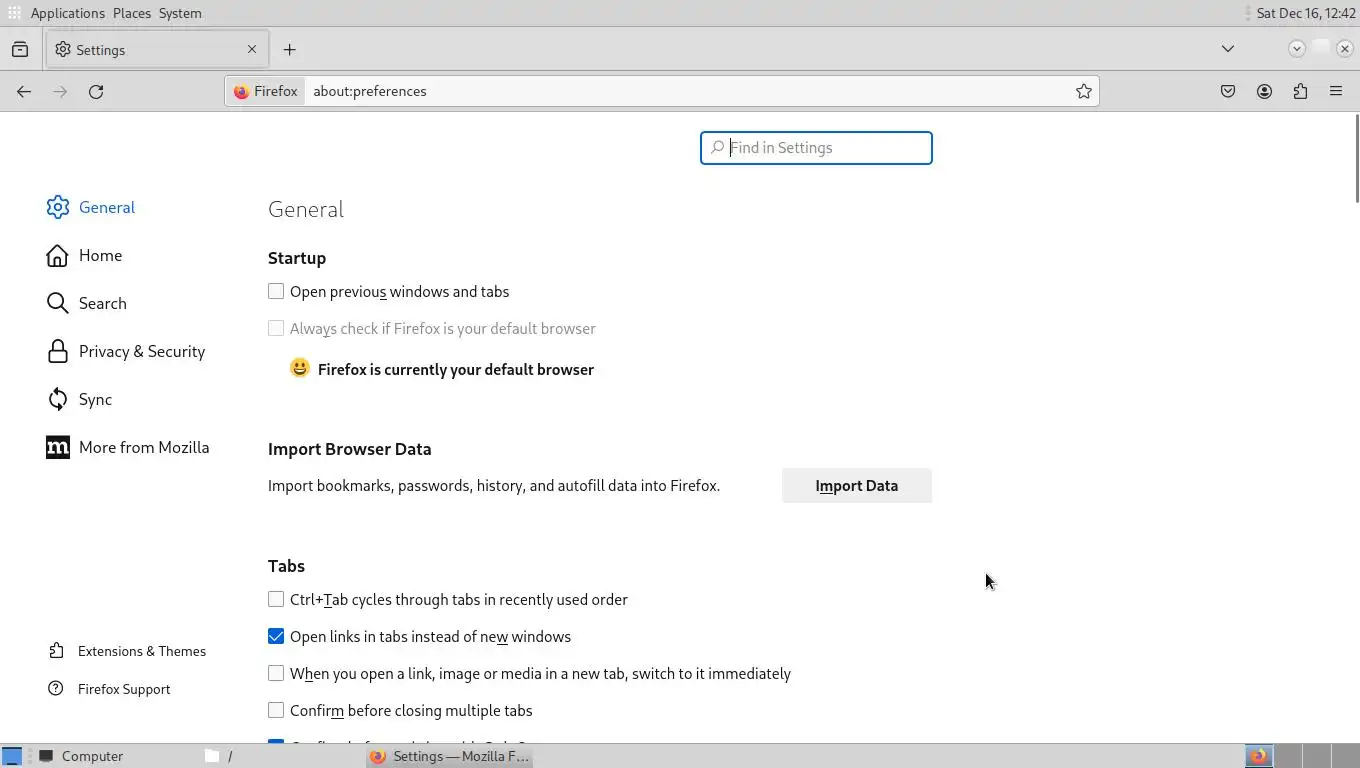Click the Firefox icon in the system tray
The width and height of the screenshot is (1360, 768).
[x=1258, y=756]
